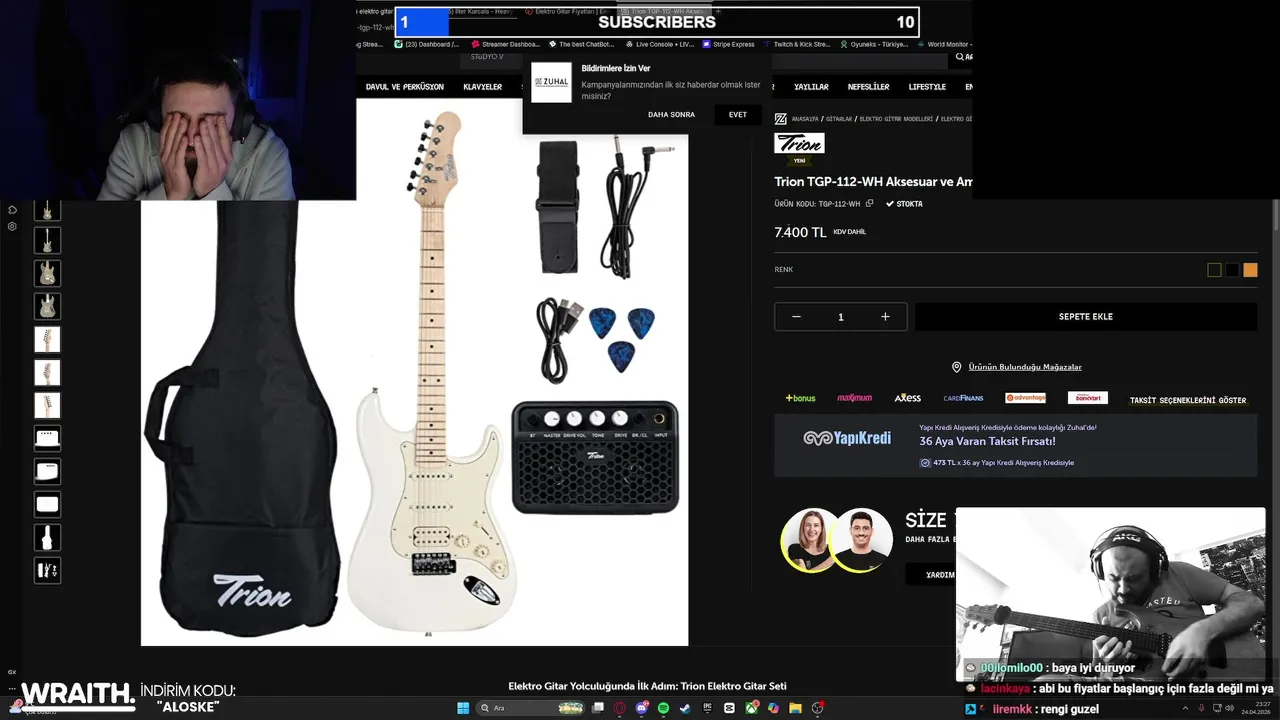This screenshot has height=720, width=1280.
Task: Open The best ChatBot bookmark
Action: (580, 44)
